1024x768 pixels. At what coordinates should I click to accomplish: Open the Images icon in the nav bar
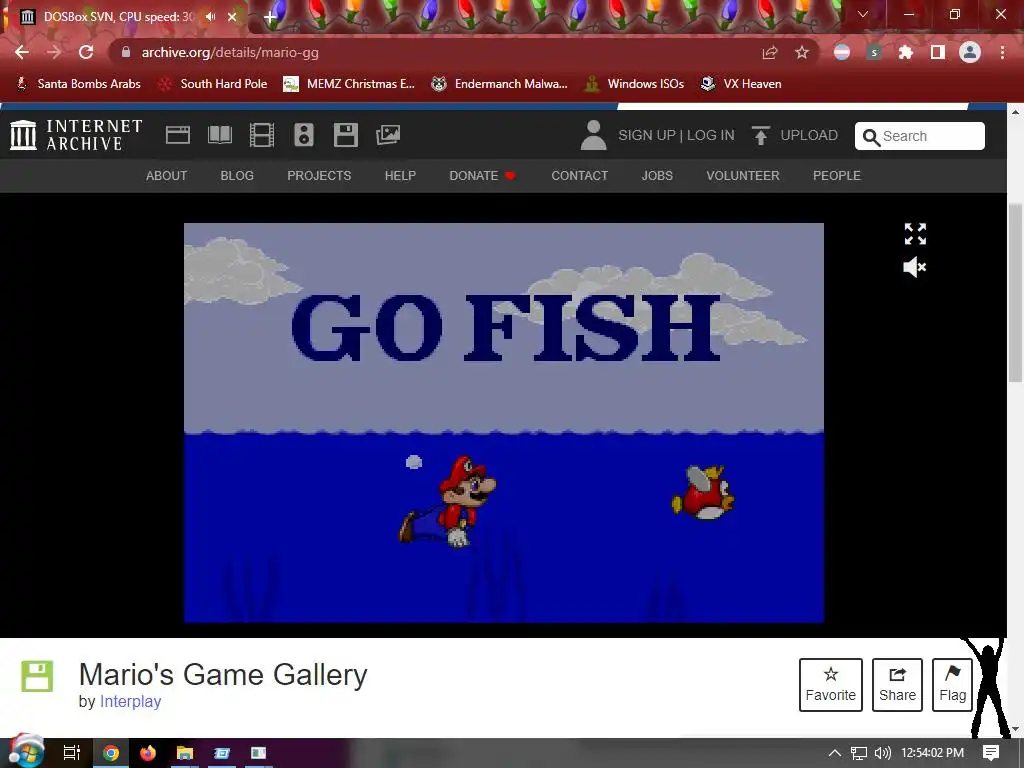click(388, 135)
